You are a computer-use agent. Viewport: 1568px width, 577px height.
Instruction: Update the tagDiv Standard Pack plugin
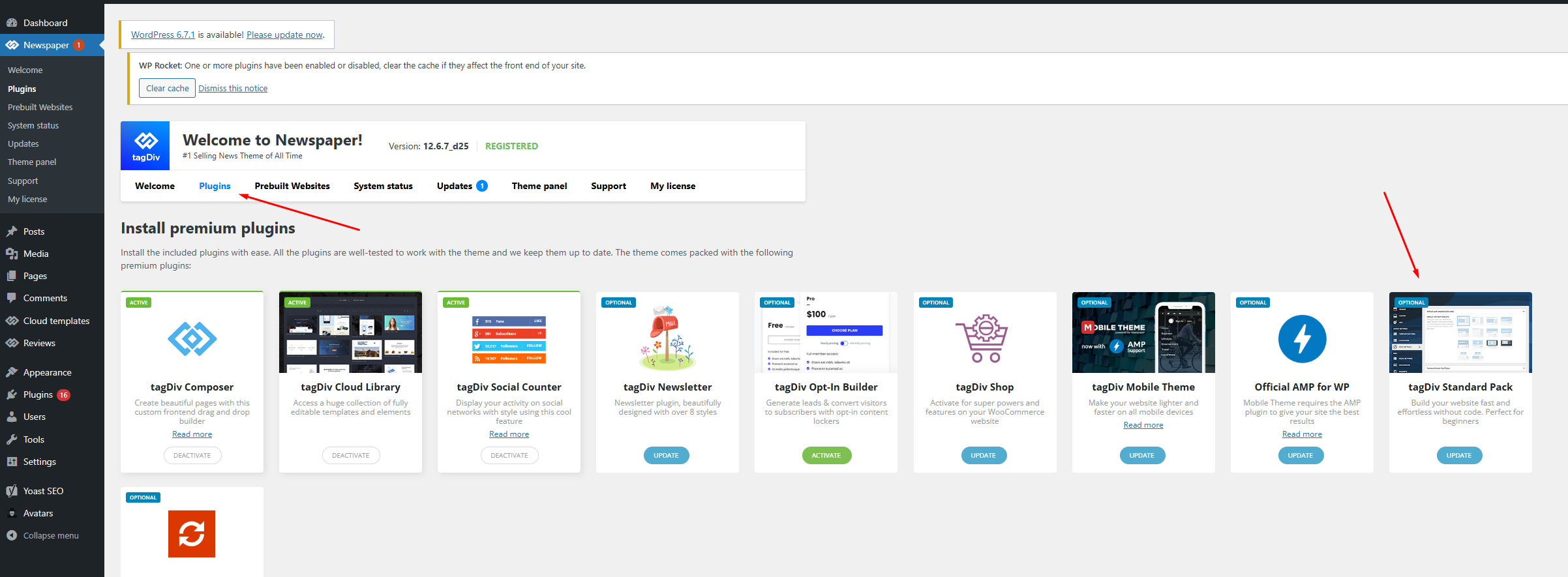coord(1459,455)
